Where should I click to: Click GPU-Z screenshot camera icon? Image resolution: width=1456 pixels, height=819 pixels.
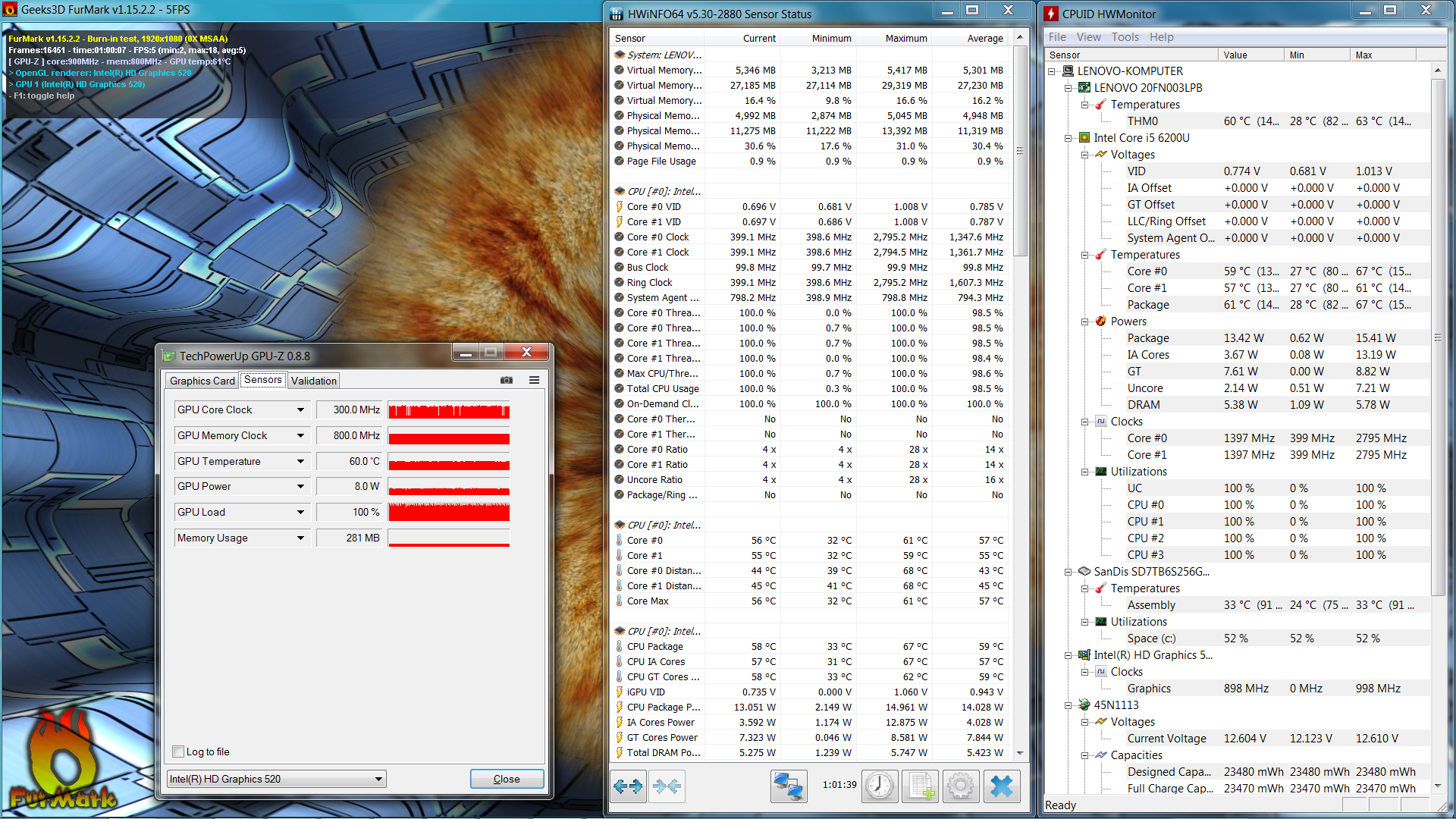pos(507,380)
